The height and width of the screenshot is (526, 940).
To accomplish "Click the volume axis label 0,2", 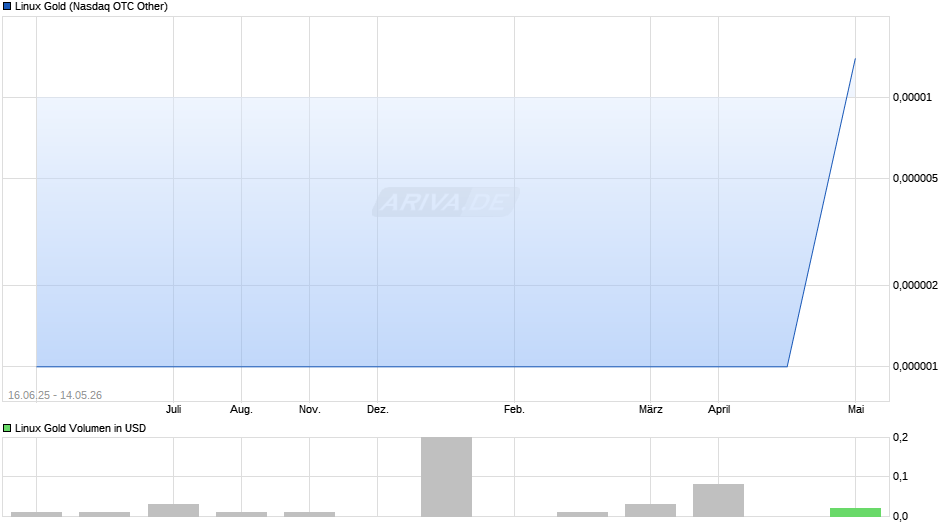I will pos(900,438).
